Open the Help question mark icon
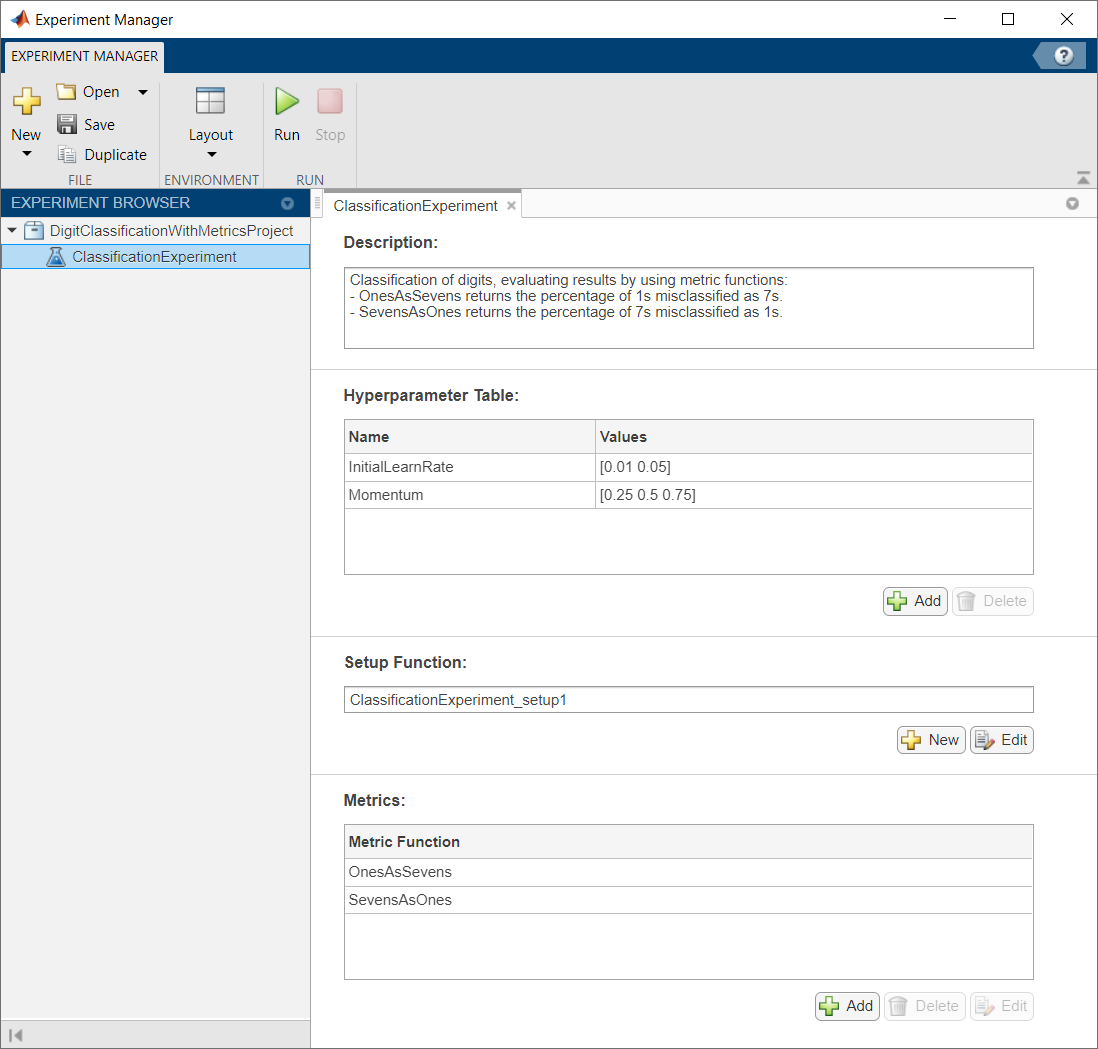 [1064, 56]
